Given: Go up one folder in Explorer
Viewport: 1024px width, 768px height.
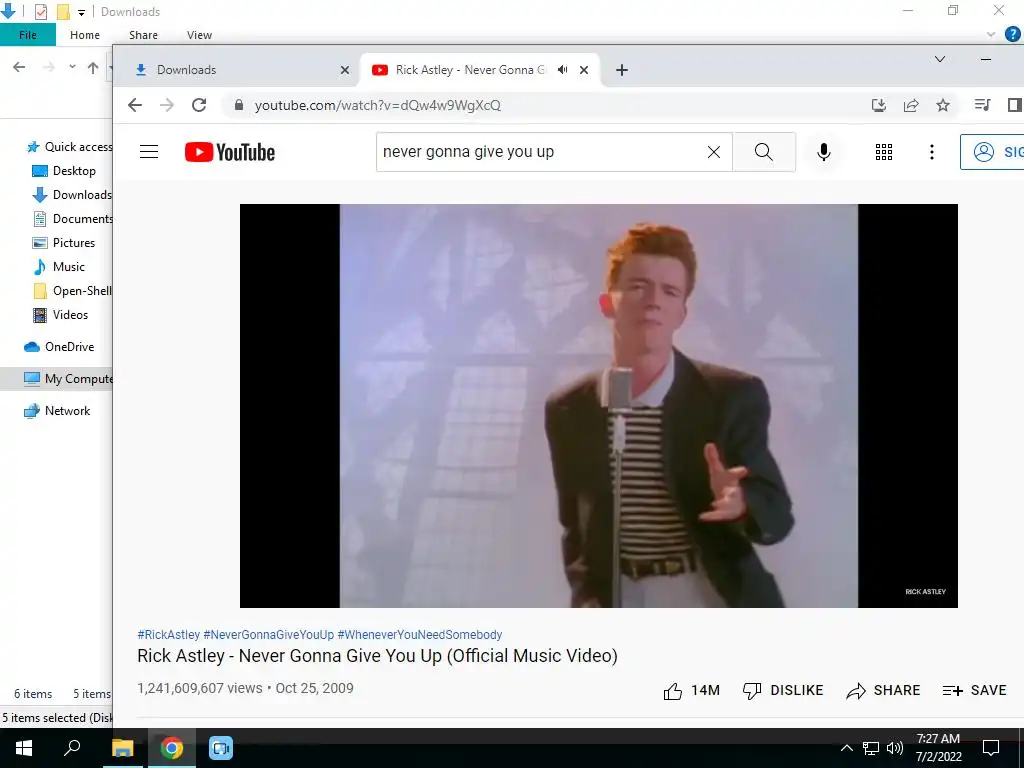Looking at the screenshot, I should pos(93,67).
